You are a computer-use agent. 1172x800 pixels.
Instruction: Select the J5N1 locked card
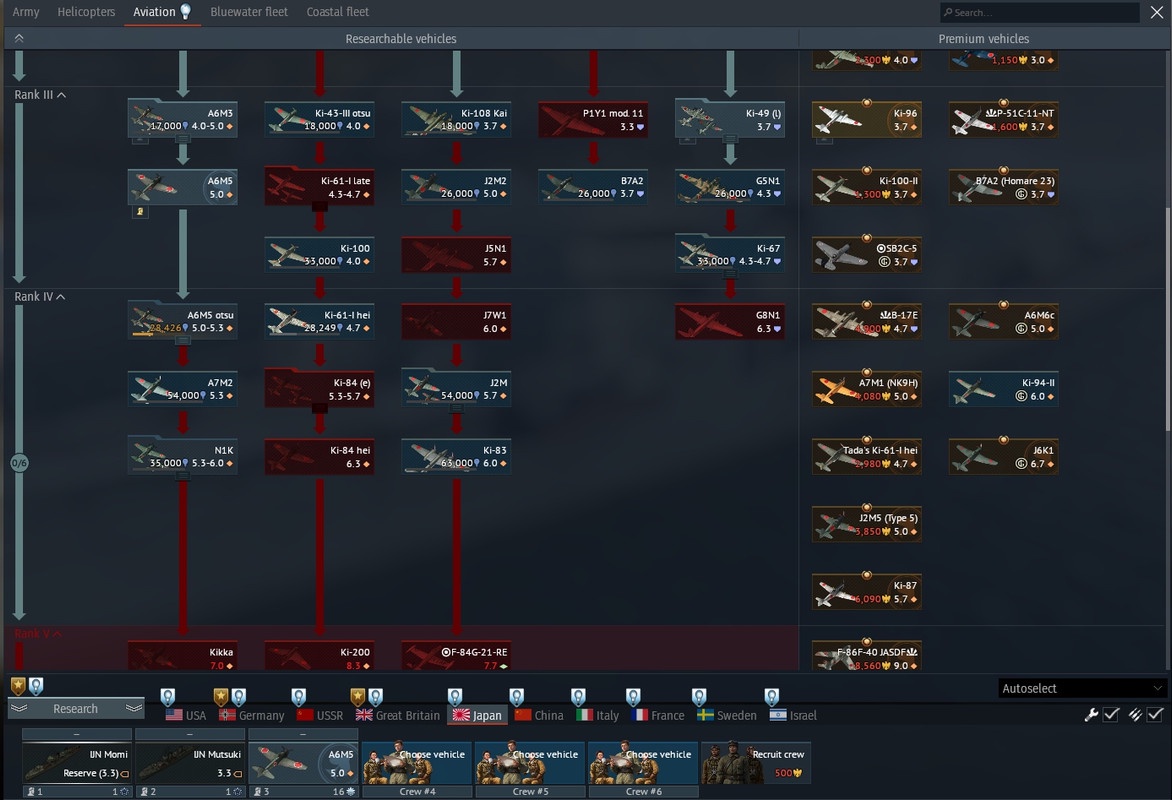pos(456,254)
